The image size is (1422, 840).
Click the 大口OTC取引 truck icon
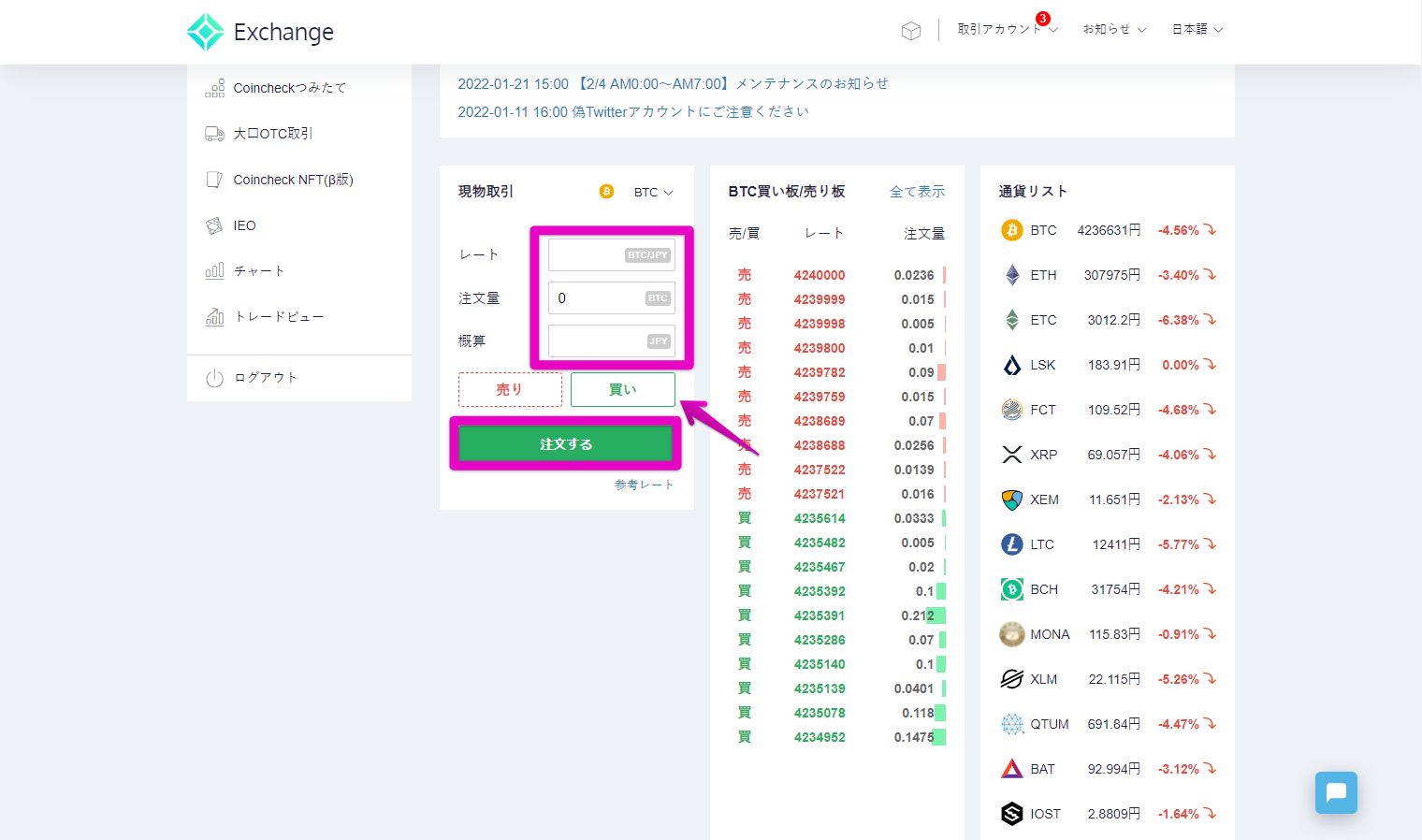pos(214,133)
